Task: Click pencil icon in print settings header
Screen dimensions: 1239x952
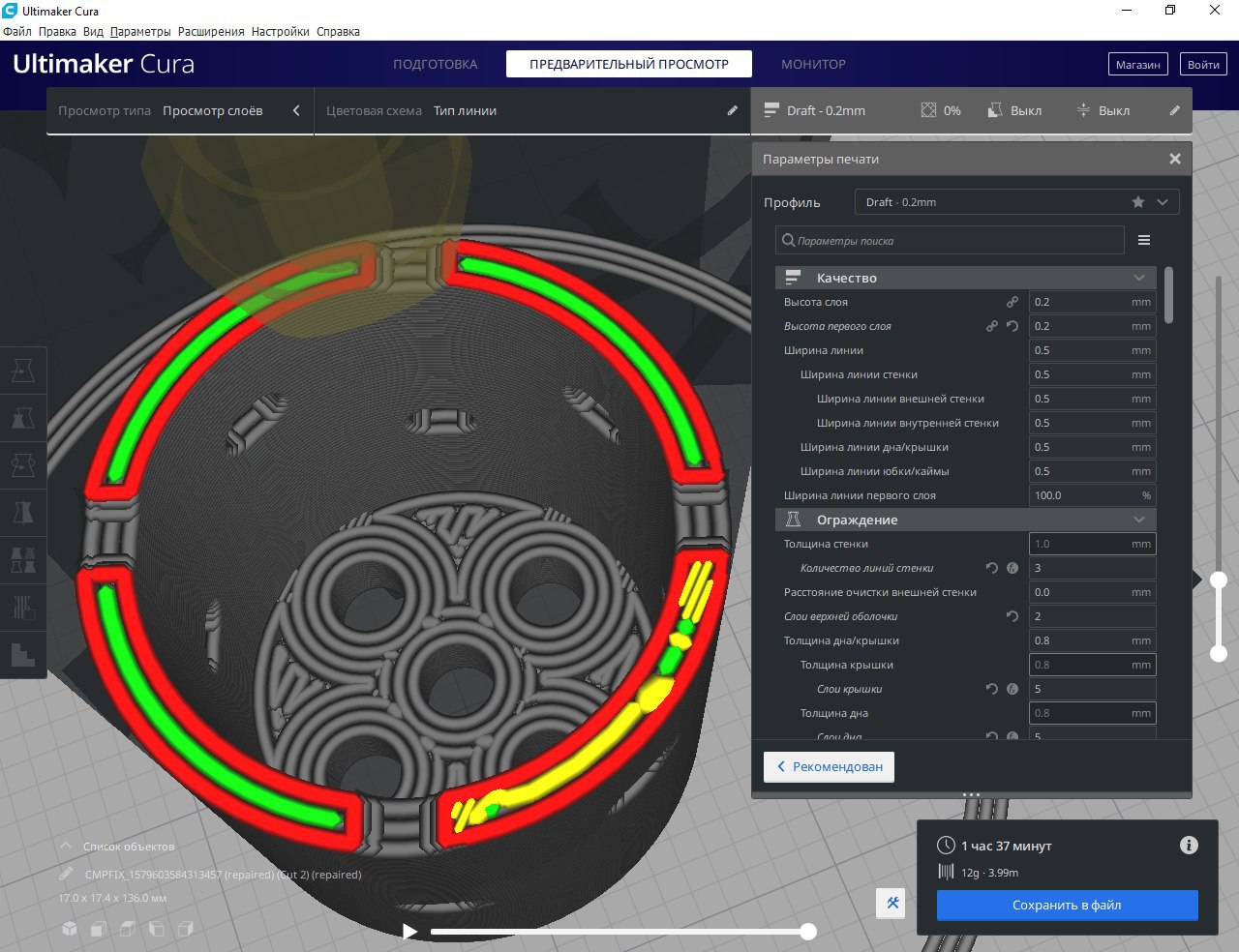Action: [x=1174, y=110]
